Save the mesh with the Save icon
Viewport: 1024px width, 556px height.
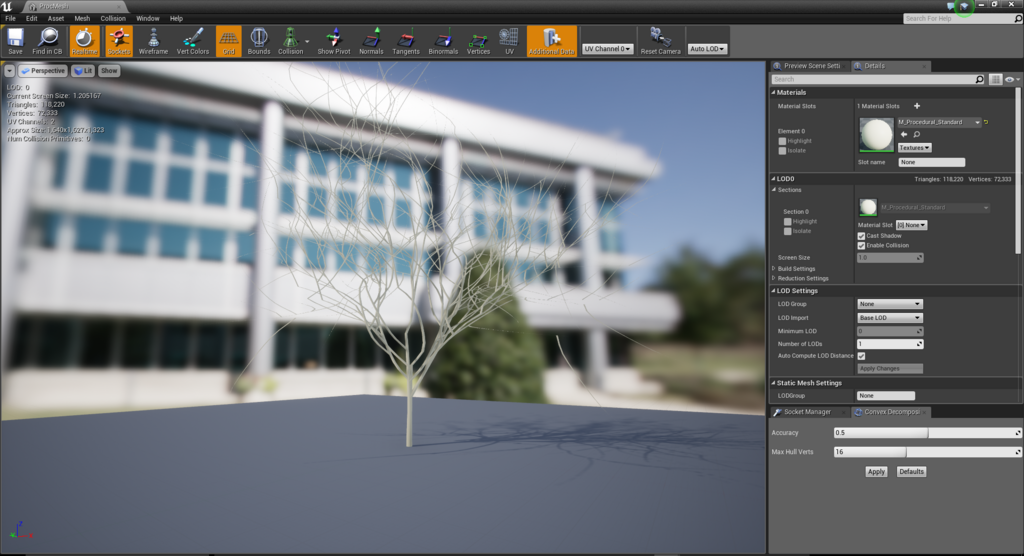coord(15,41)
